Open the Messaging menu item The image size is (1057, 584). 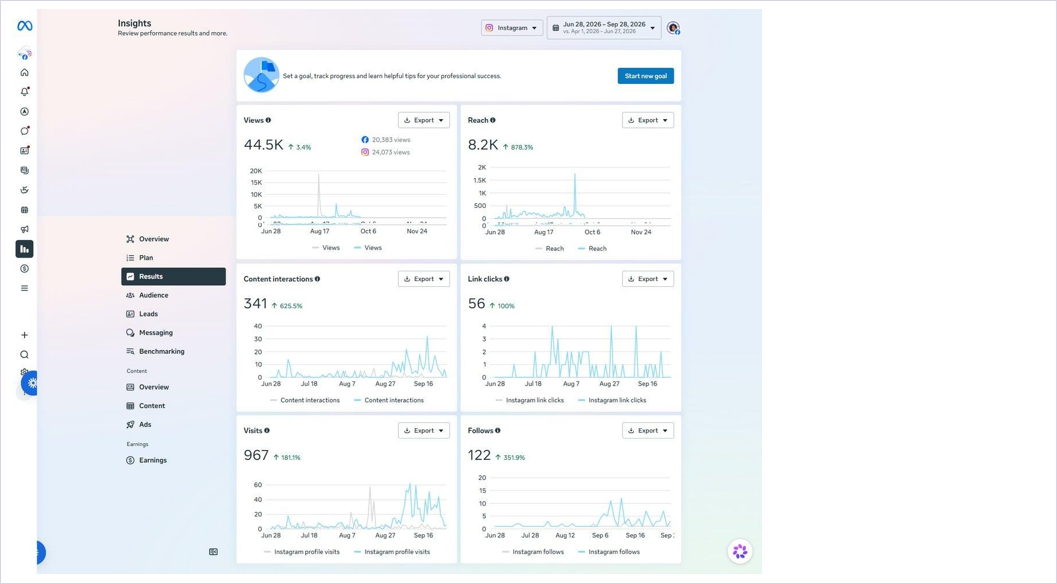[173, 332]
